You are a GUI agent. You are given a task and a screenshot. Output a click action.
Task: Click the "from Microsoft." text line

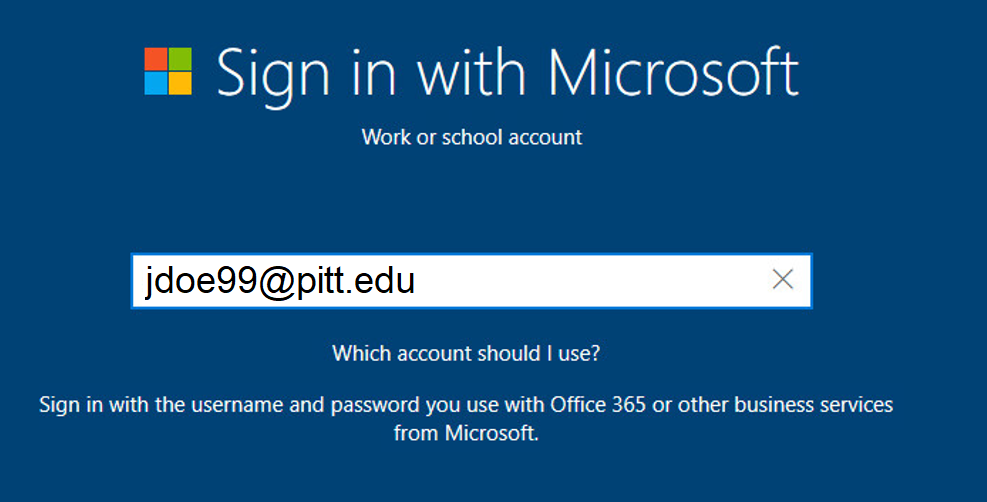(466, 433)
